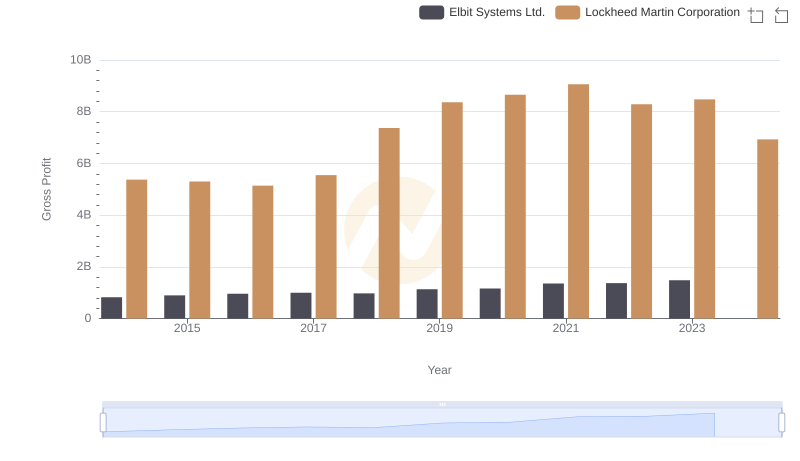Click the 10B y-axis label
The image size is (800, 461).
pos(81,60)
